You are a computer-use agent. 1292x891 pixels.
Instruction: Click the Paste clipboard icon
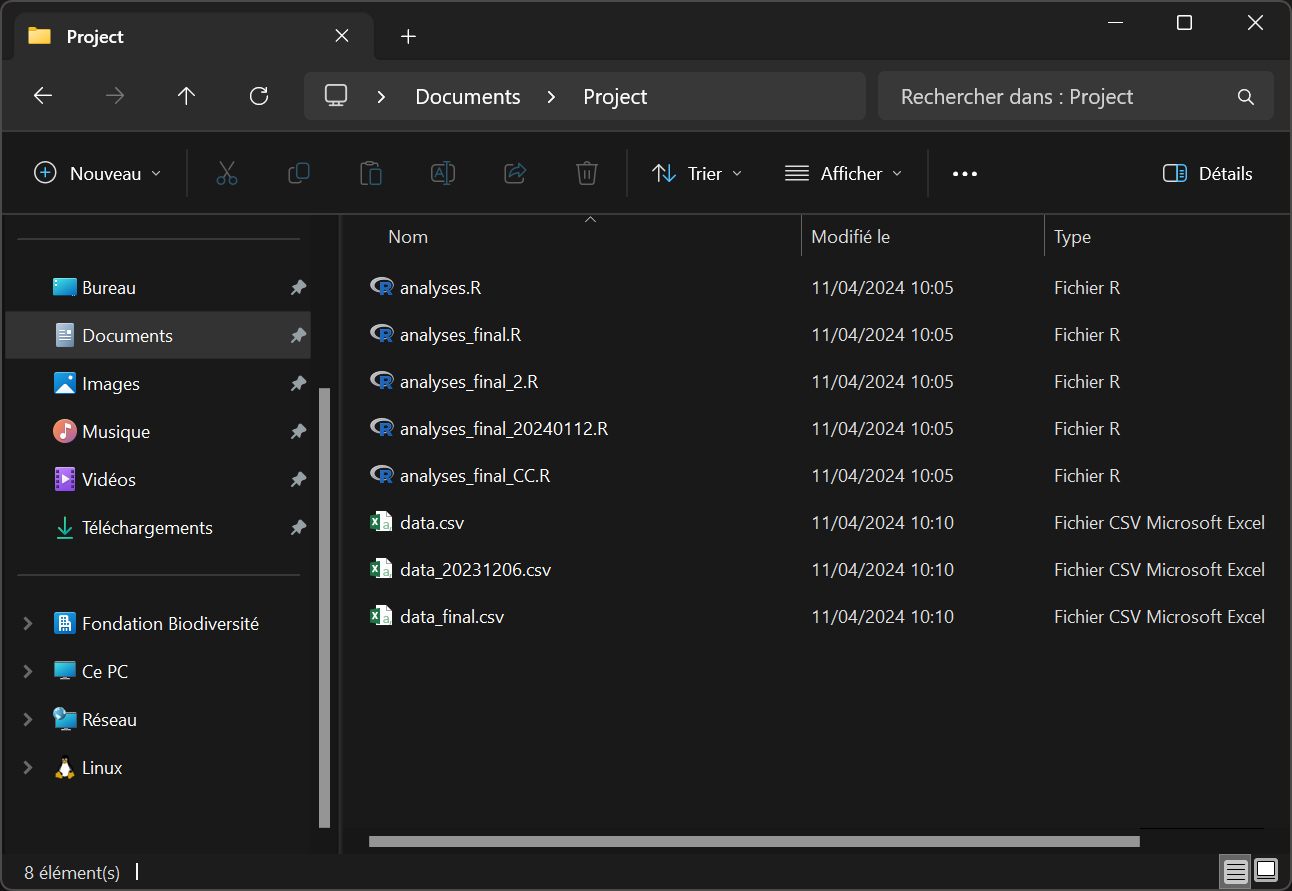(x=371, y=173)
